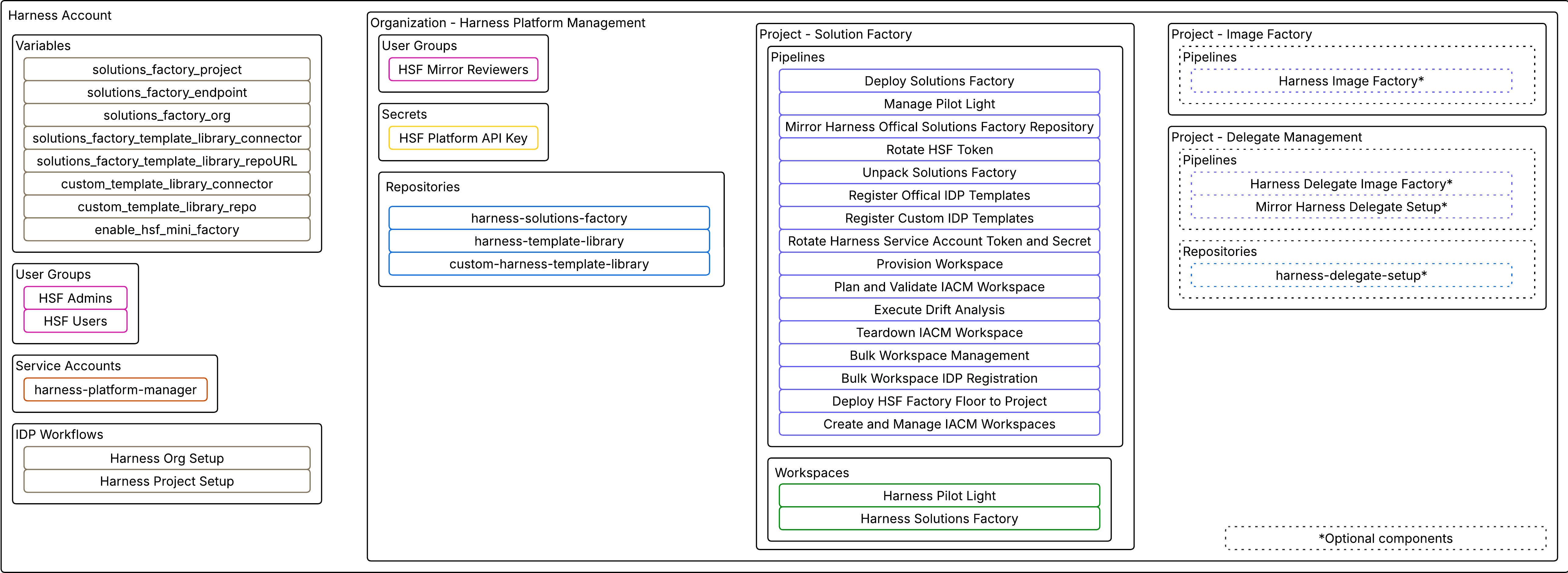Click the Mirror Harness Delegate Setup pipeline
1568x573 pixels.
(x=1351, y=207)
